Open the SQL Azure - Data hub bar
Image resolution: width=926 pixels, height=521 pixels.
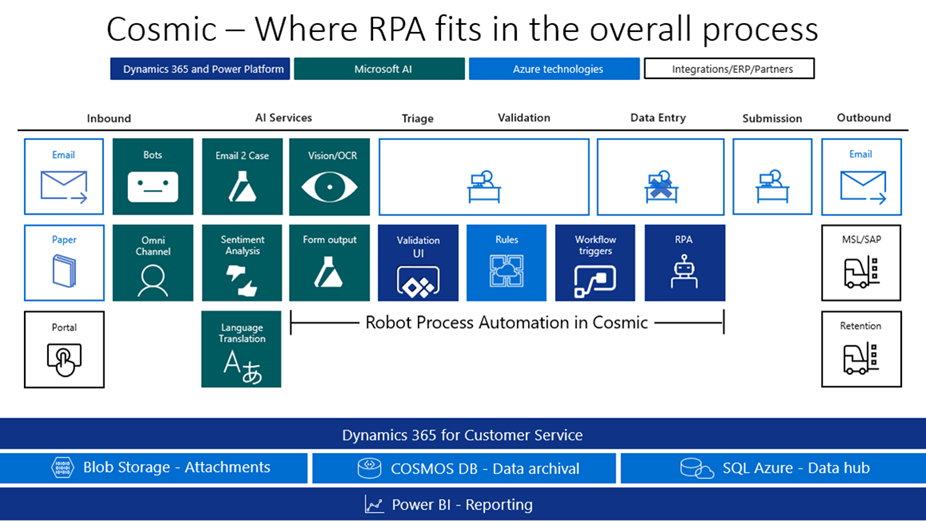(x=773, y=468)
